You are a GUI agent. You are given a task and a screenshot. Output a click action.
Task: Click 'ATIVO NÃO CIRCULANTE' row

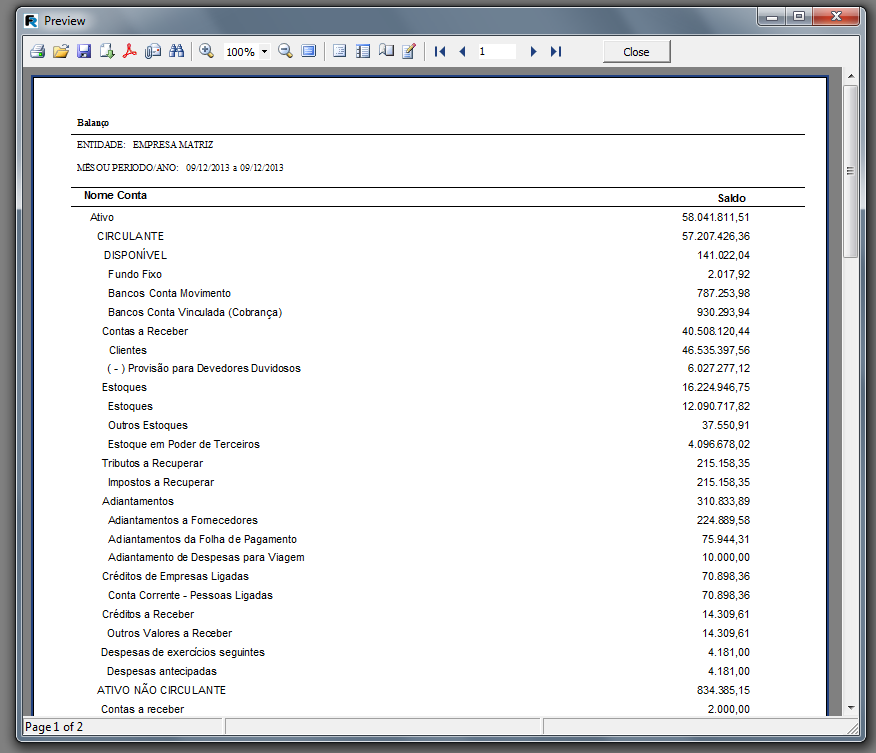(161, 690)
